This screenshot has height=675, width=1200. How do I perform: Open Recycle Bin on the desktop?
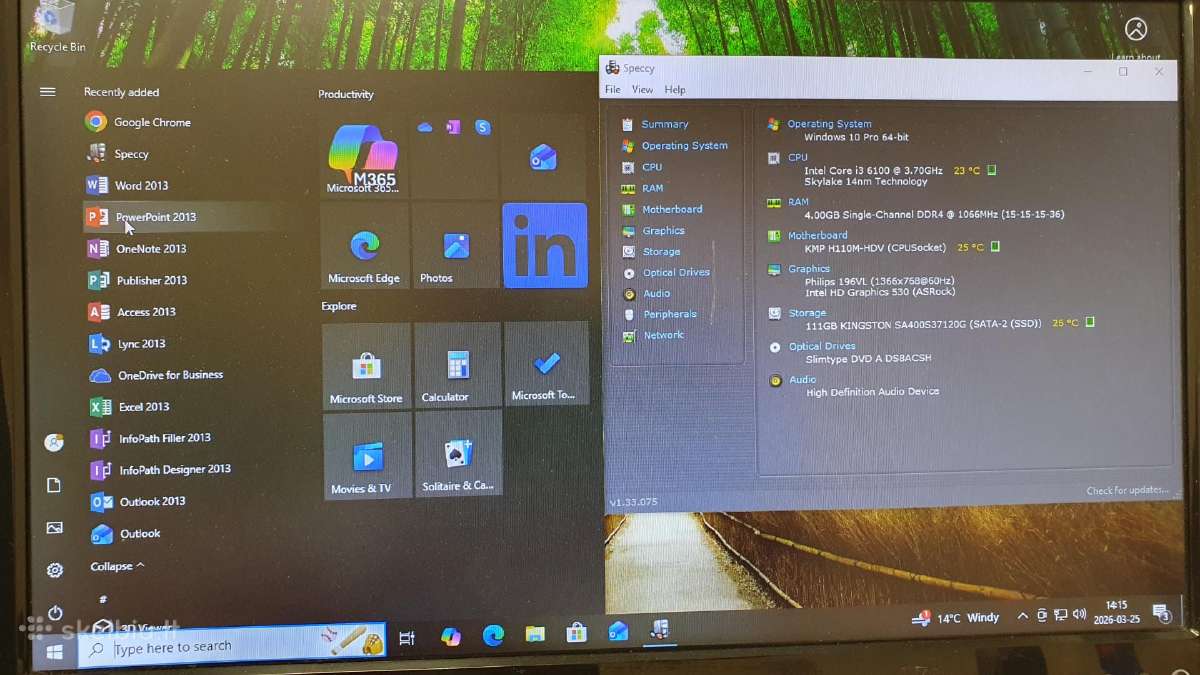pos(57,26)
